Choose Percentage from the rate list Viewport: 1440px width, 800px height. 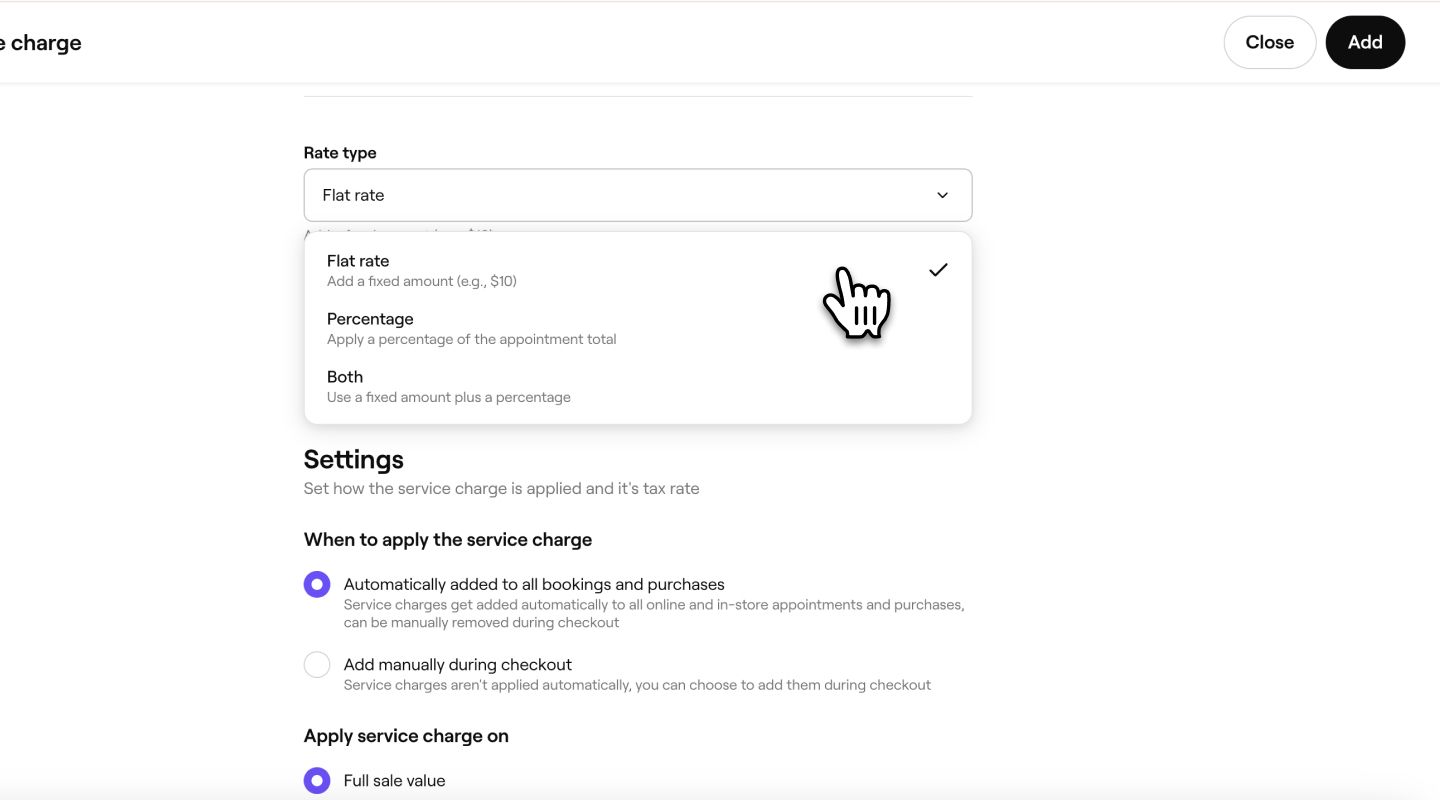click(370, 319)
